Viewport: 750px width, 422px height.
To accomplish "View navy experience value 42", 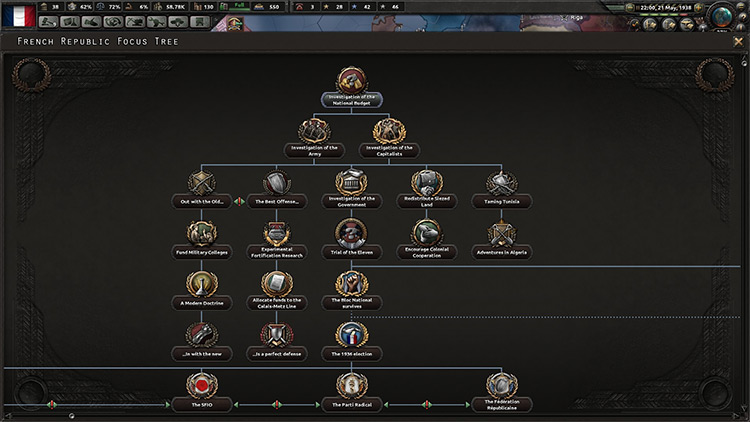I will (x=361, y=7).
